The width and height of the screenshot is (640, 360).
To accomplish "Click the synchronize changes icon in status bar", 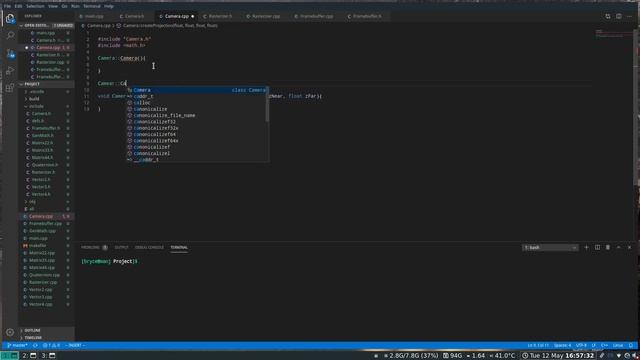I will (36, 345).
